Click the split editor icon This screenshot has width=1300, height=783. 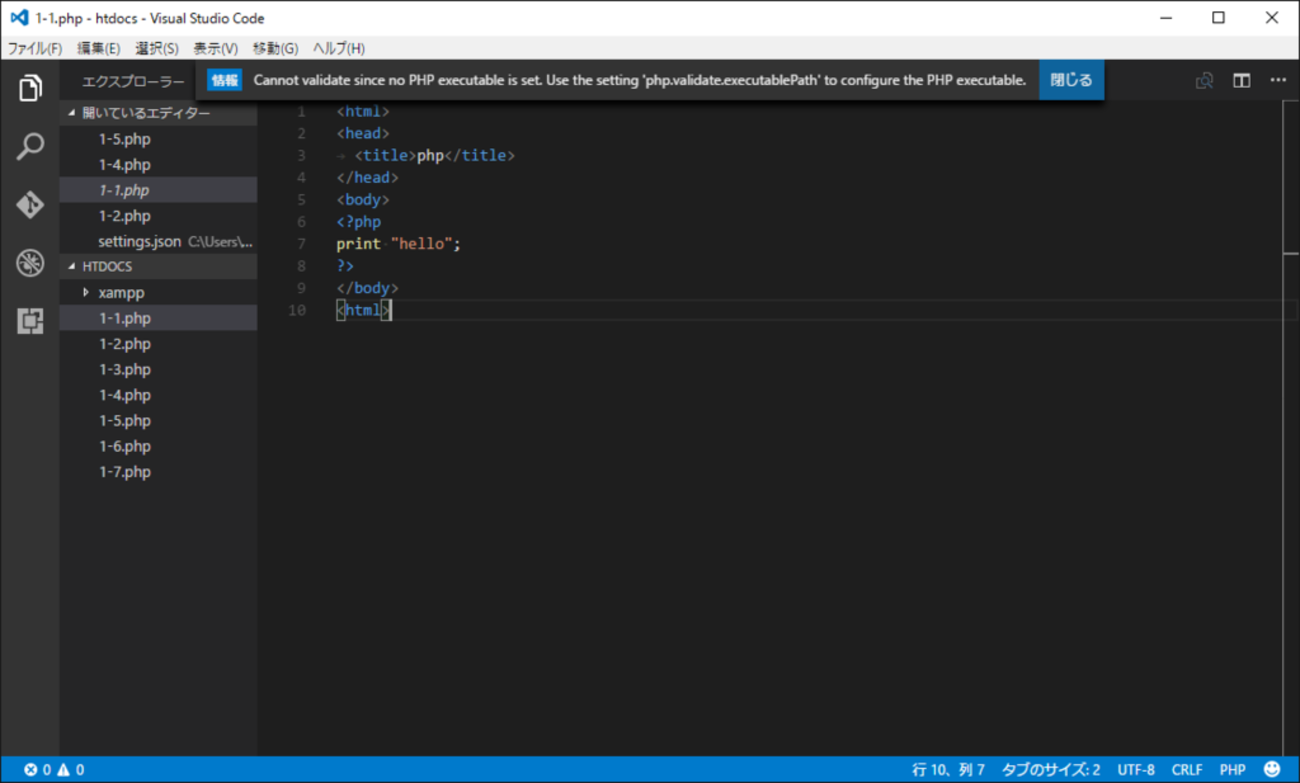tap(1241, 81)
